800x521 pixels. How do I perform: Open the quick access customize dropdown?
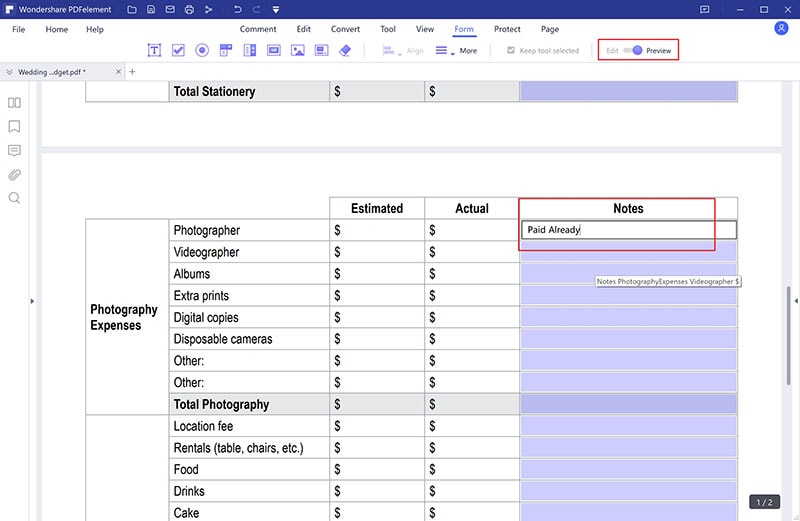pos(276,9)
